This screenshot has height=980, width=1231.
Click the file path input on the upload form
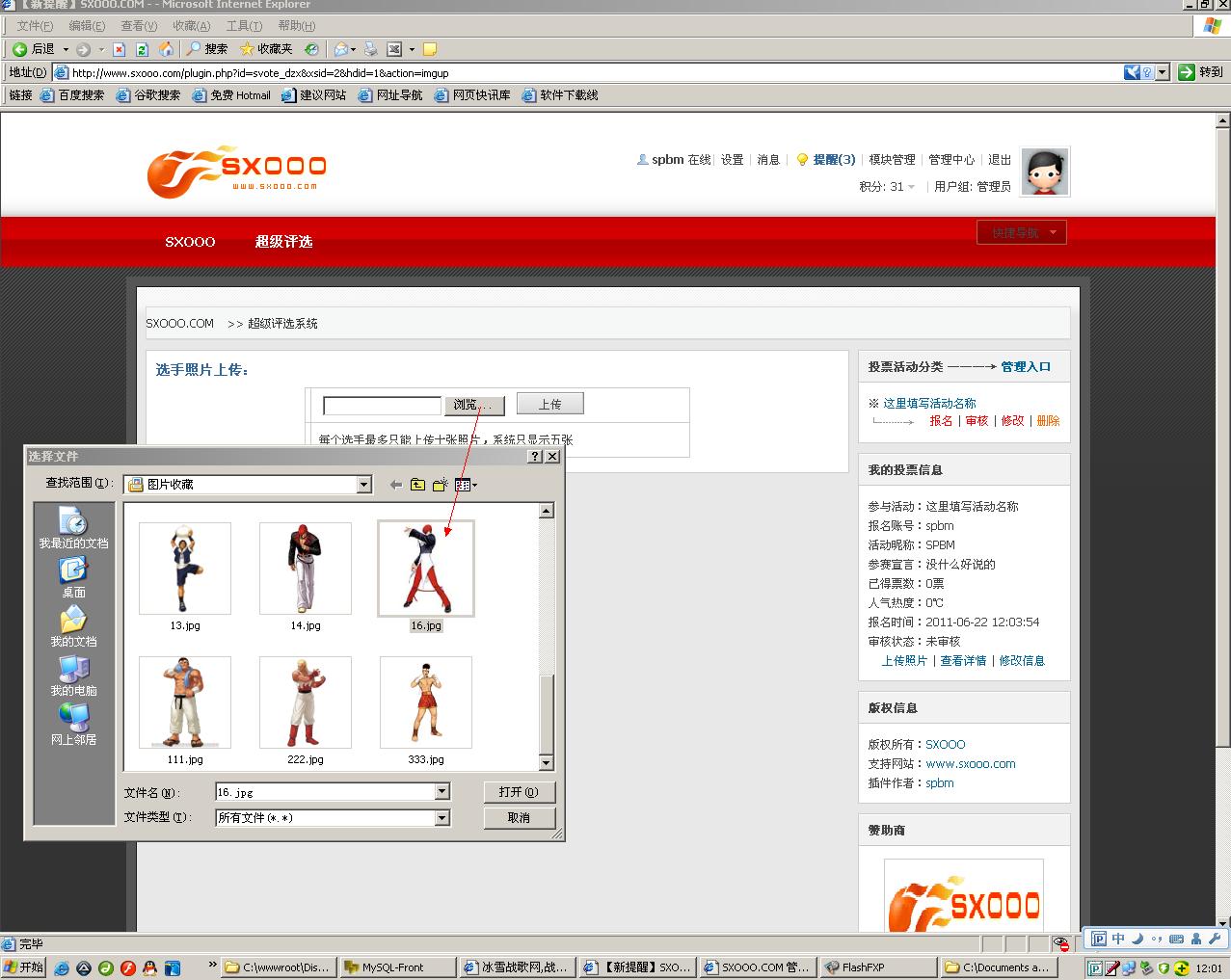(382, 406)
